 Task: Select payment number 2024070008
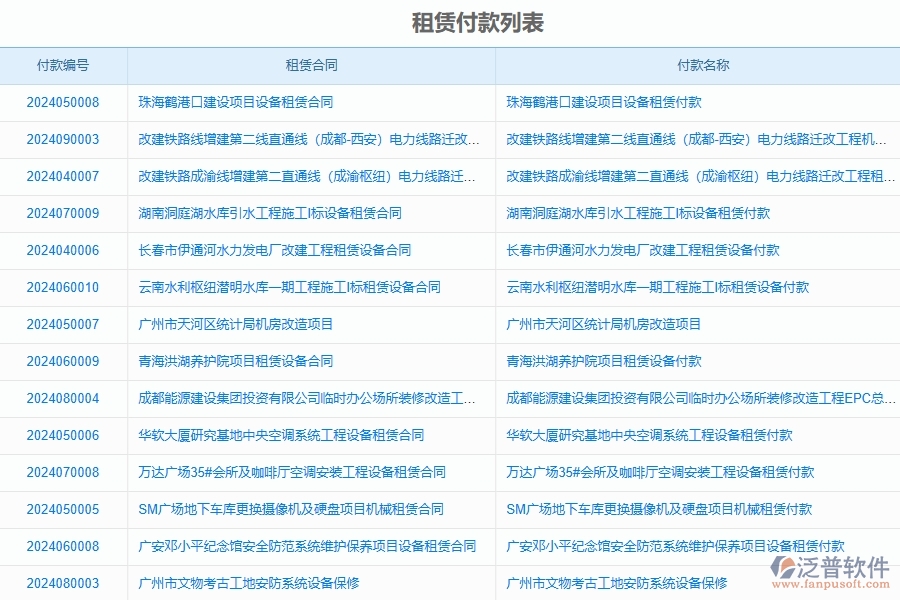62,472
